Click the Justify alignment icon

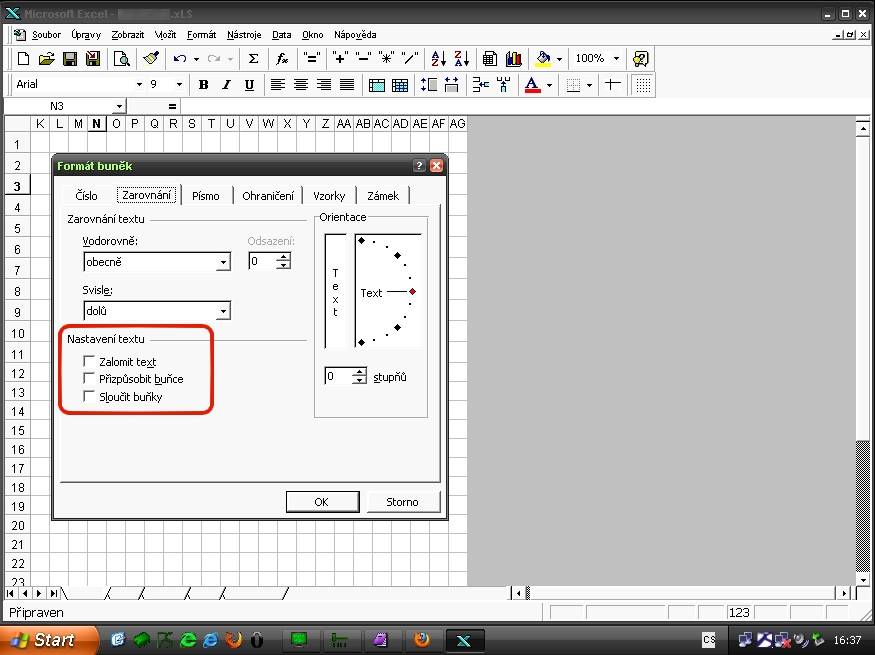pyautogui.click(x=347, y=85)
